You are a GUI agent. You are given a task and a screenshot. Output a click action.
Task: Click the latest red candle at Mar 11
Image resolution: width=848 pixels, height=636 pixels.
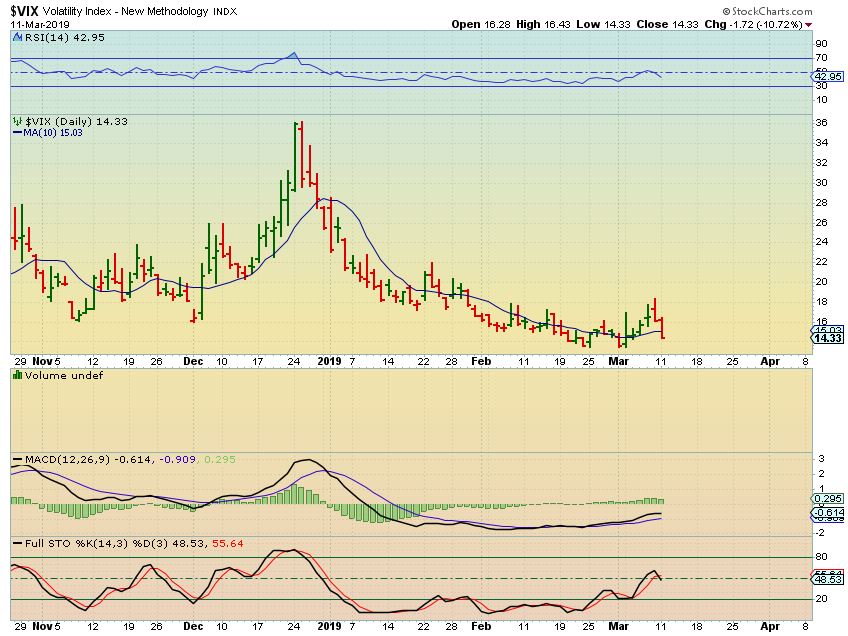pyautogui.click(x=662, y=328)
